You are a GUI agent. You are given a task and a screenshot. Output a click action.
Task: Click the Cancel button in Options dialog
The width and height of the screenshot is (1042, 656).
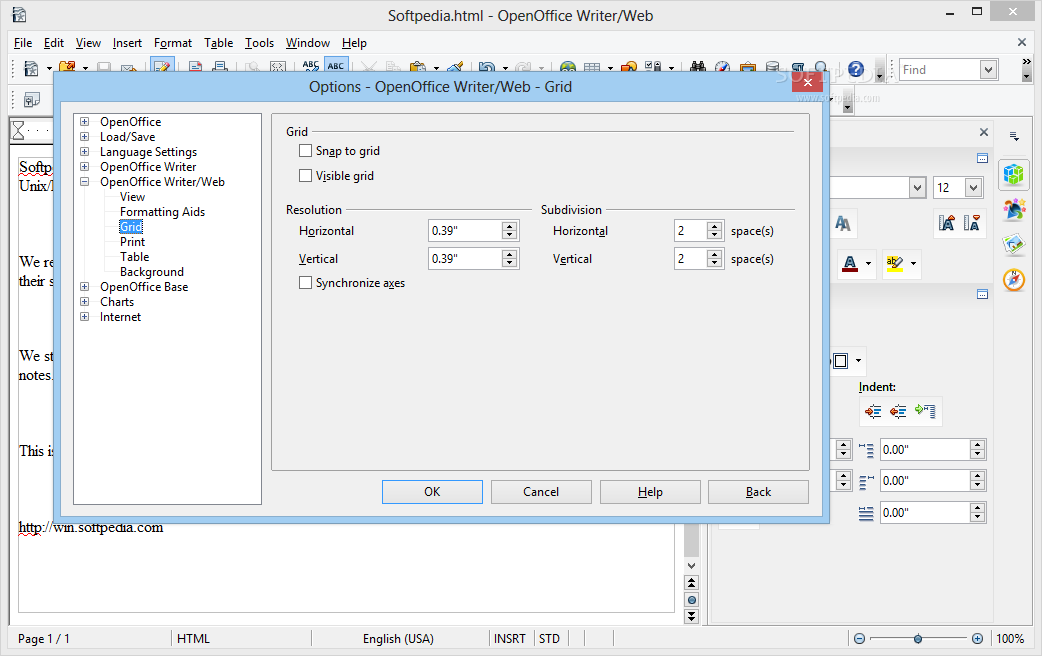[541, 492]
